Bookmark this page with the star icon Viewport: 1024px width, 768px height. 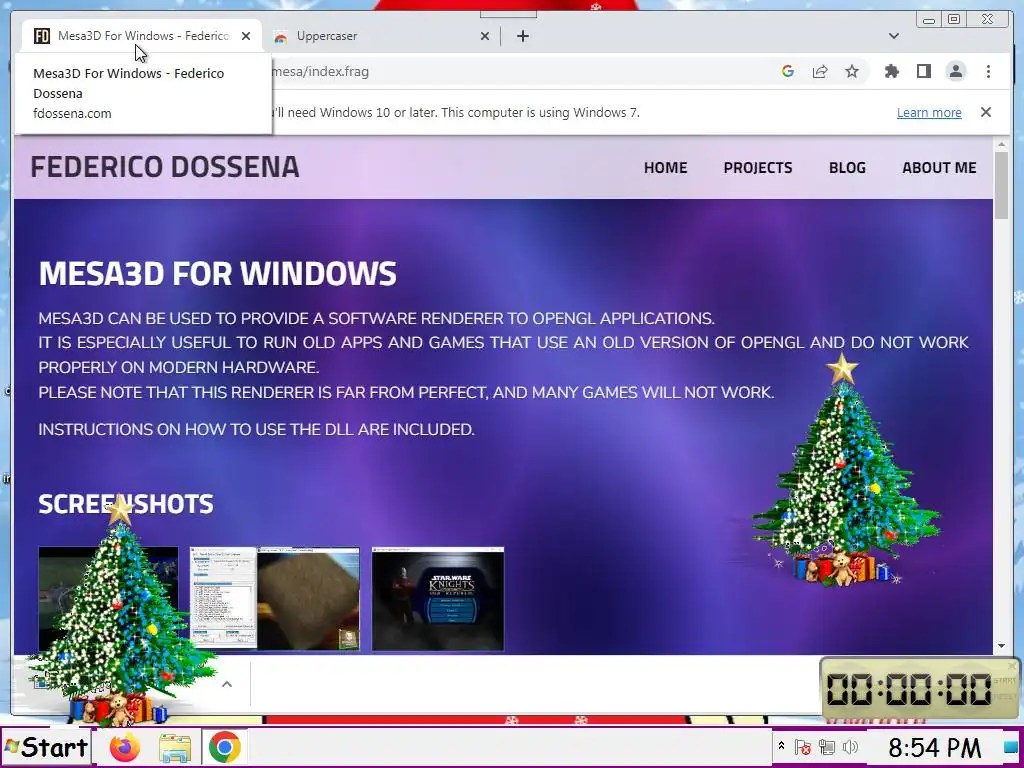coord(852,71)
